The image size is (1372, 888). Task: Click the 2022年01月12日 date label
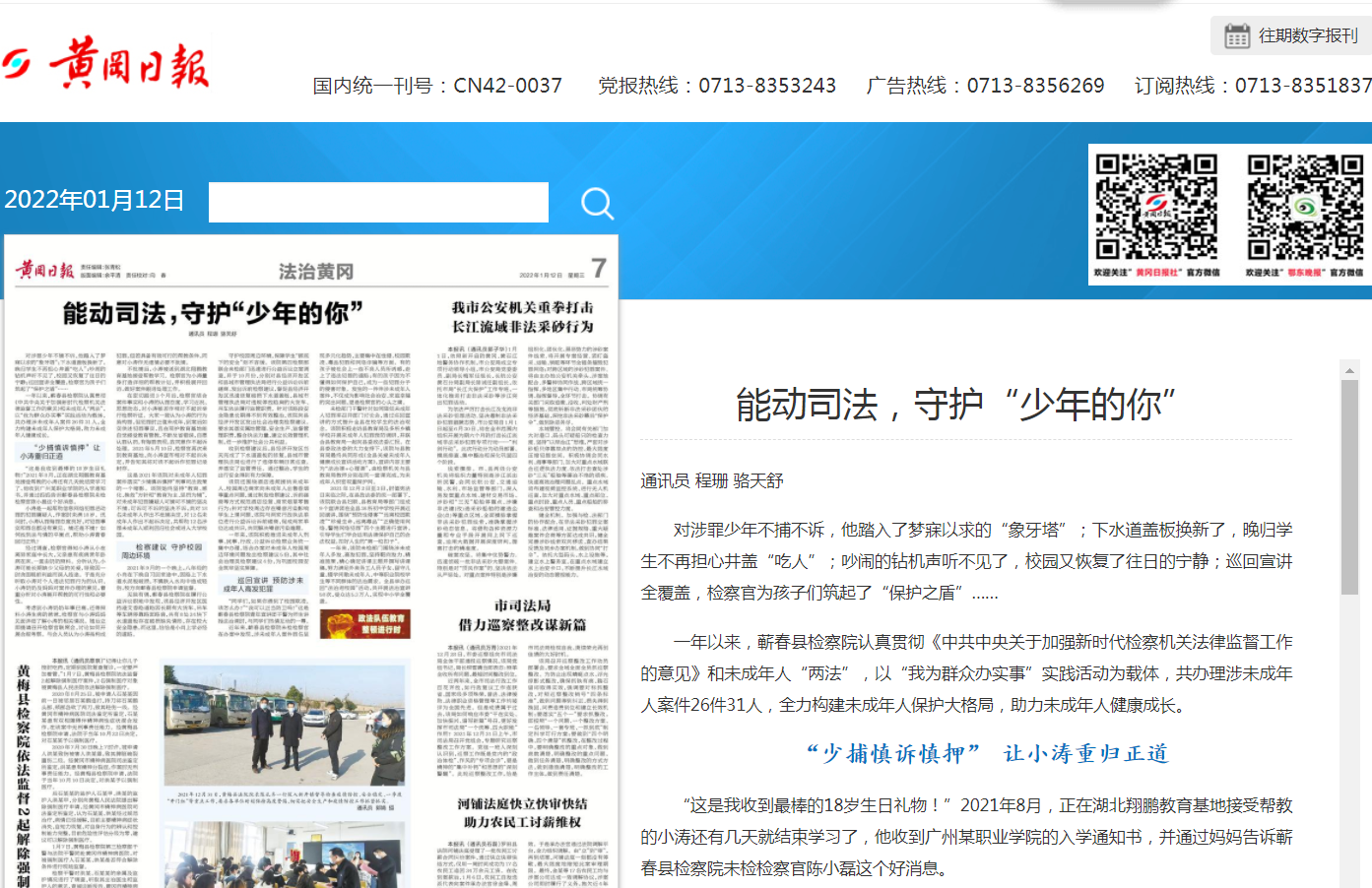point(95,201)
